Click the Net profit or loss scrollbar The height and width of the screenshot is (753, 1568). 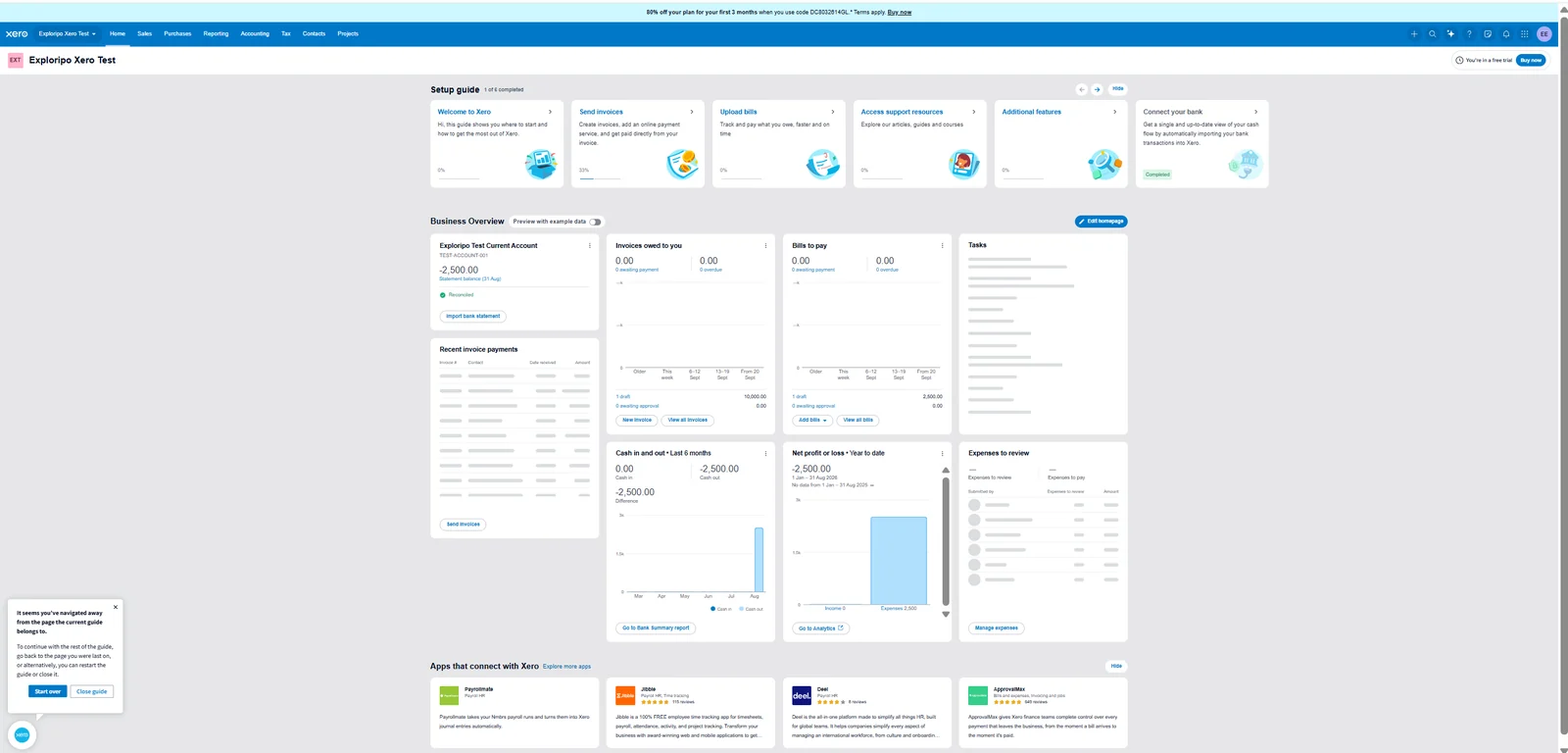[946, 541]
